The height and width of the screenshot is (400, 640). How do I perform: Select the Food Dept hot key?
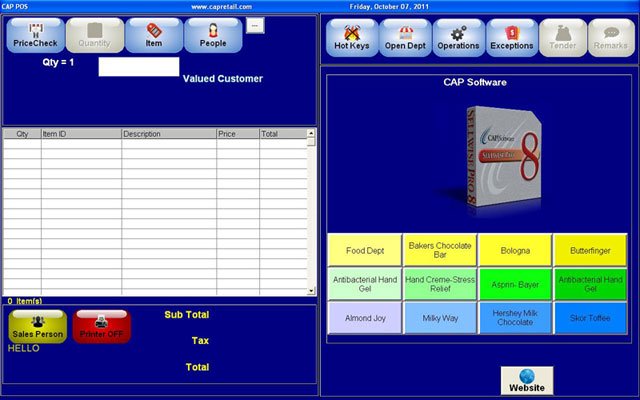pos(365,250)
